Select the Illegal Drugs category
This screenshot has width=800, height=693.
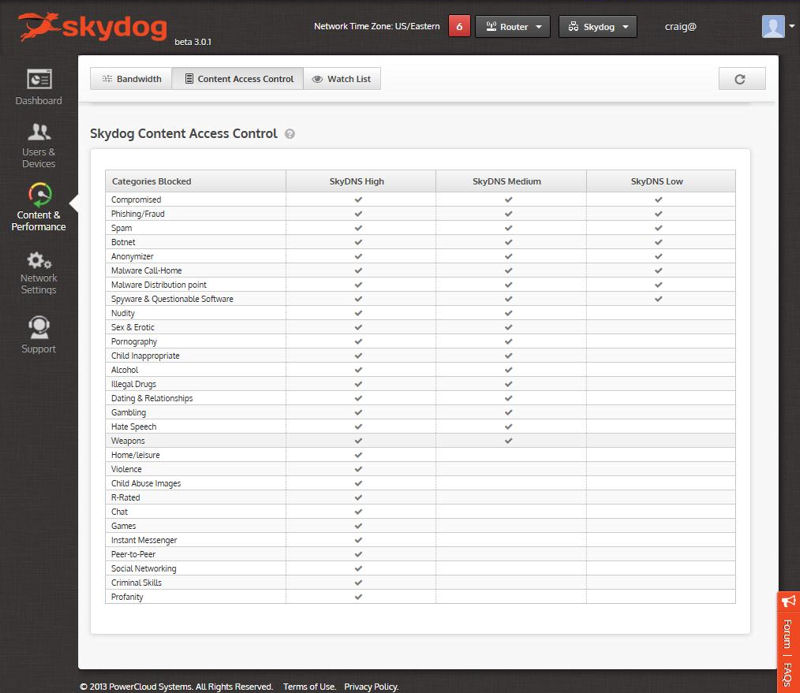[134, 384]
